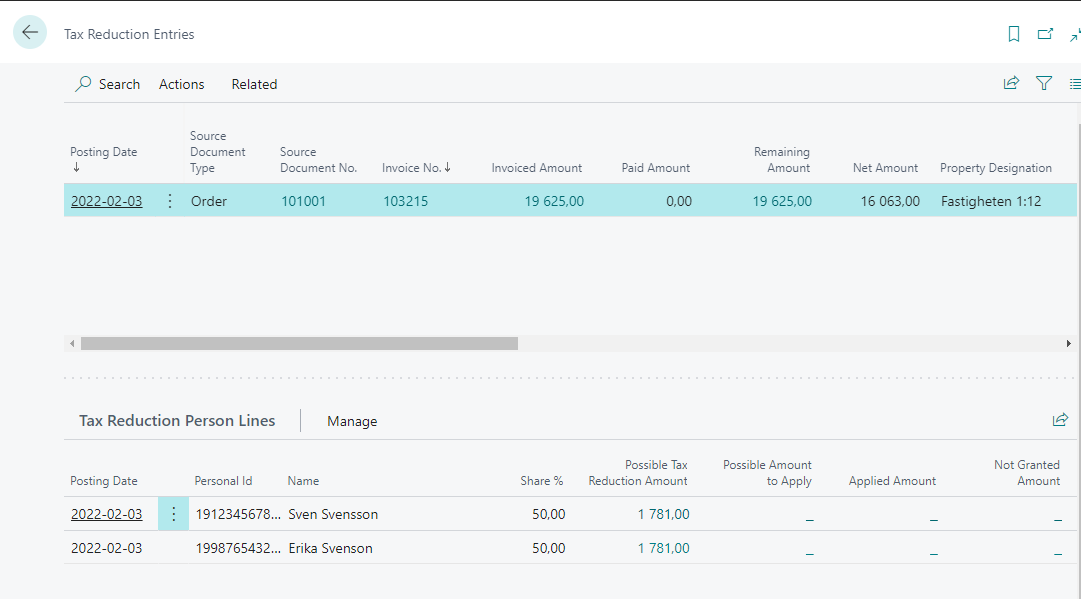
Task: Select the Tax Reduction Person Lines heading
Action: point(177,420)
